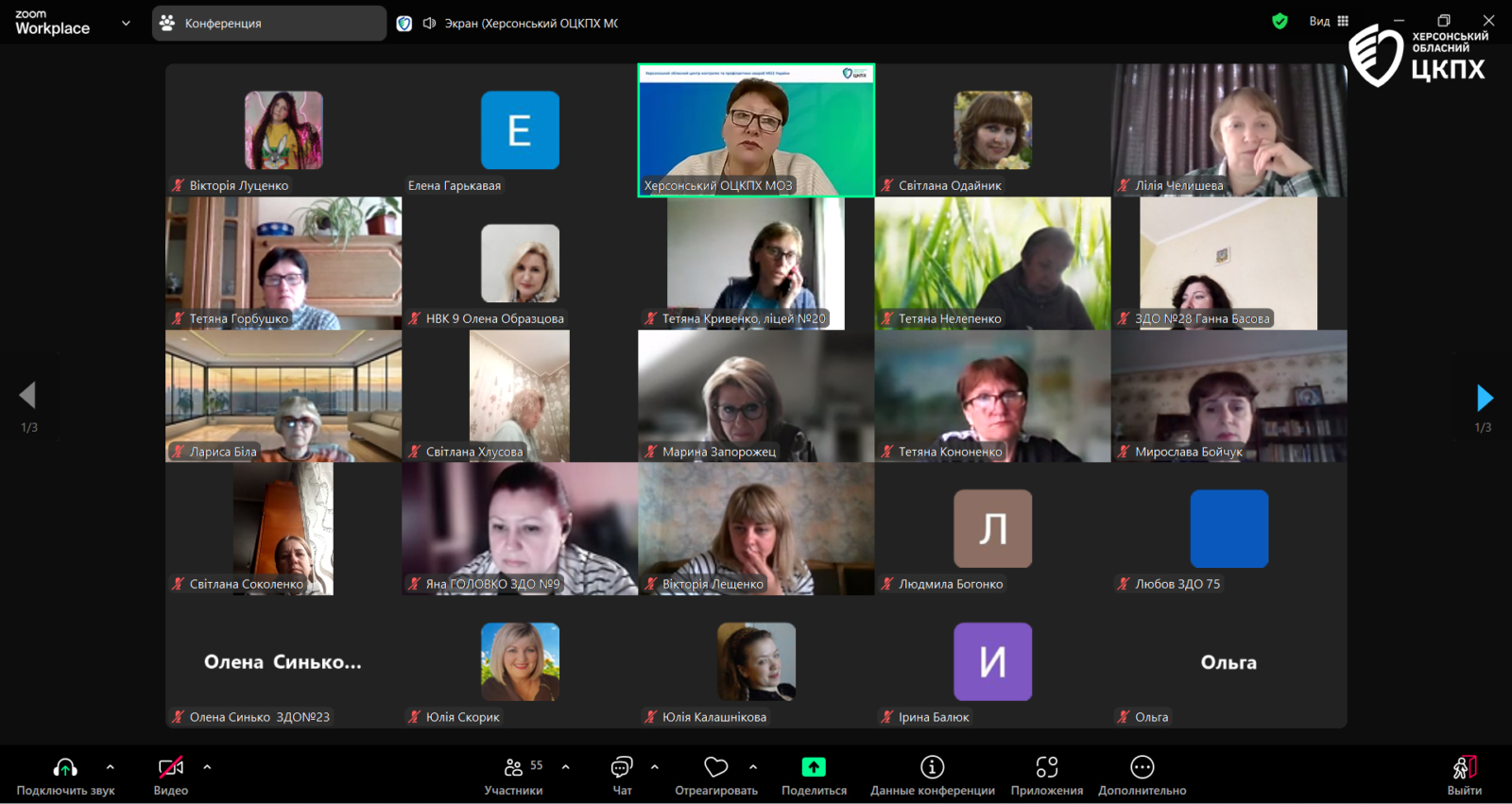Open the Приложения apps icon
Viewport: 1512px width, 804px height.
[x=1046, y=767]
